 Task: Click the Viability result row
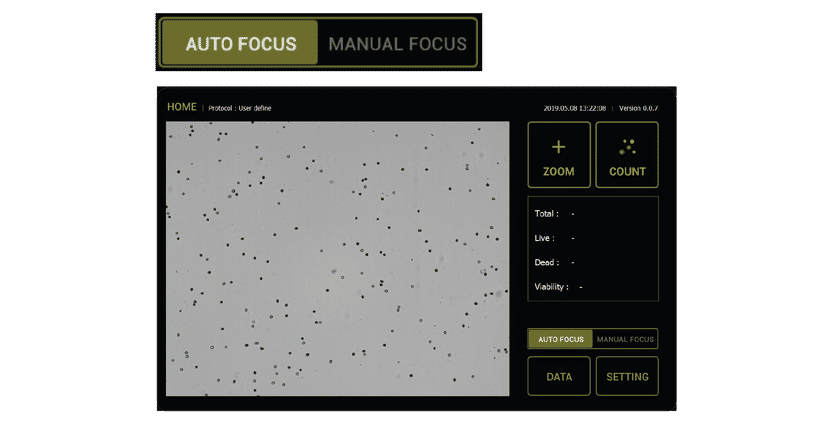pos(558,287)
